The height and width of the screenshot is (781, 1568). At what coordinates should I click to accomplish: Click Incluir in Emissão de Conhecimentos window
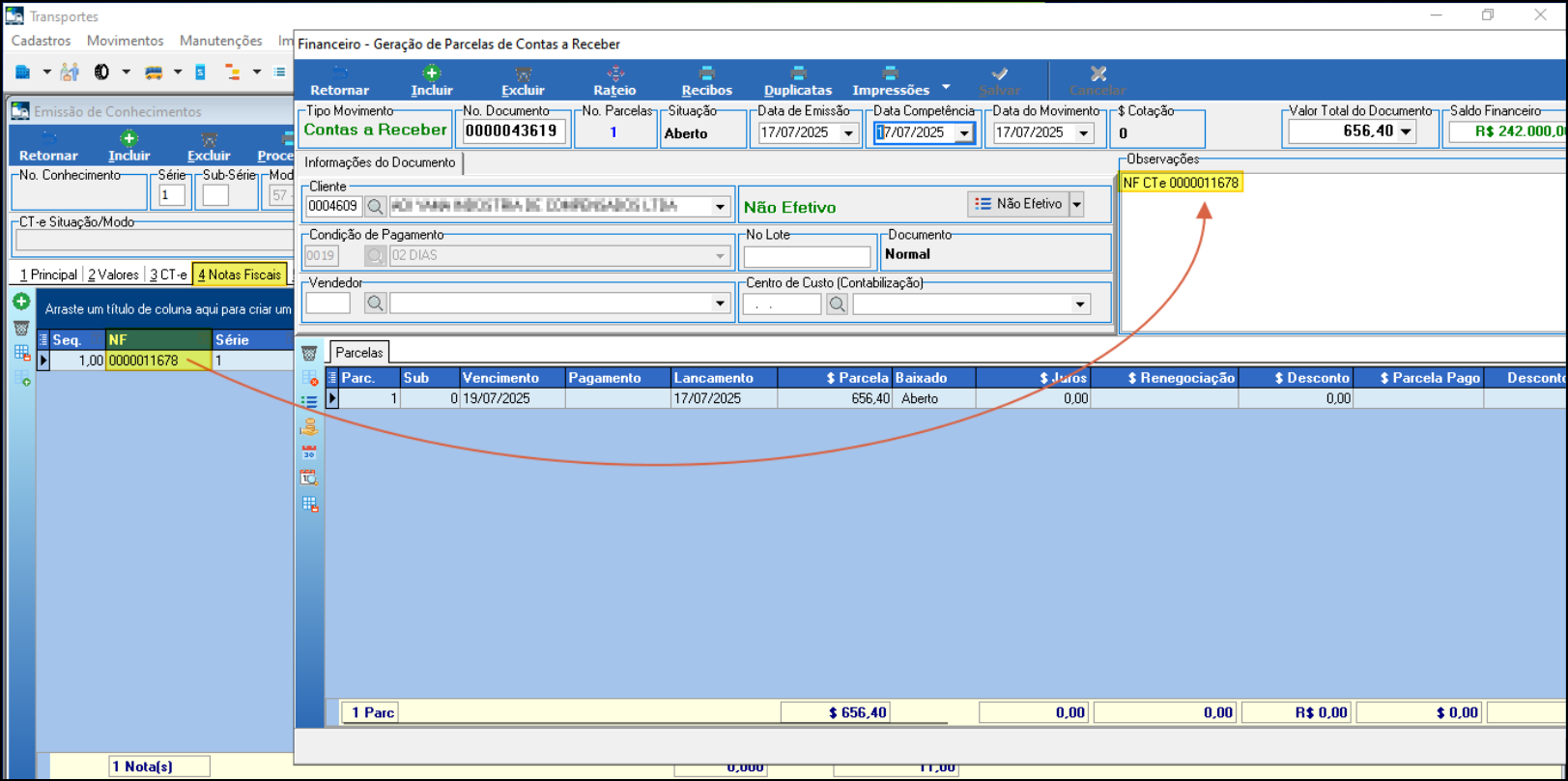(128, 147)
